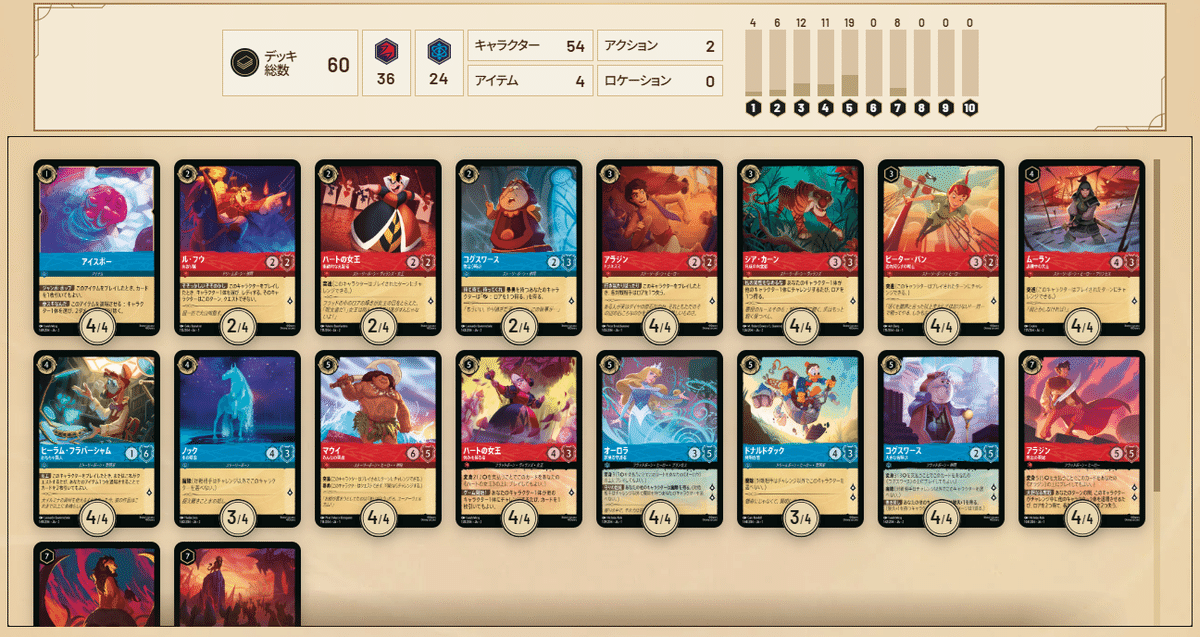Image resolution: width=1200 pixels, height=637 pixels.
Task: Select the red Ruby ink icon
Action: (386, 52)
